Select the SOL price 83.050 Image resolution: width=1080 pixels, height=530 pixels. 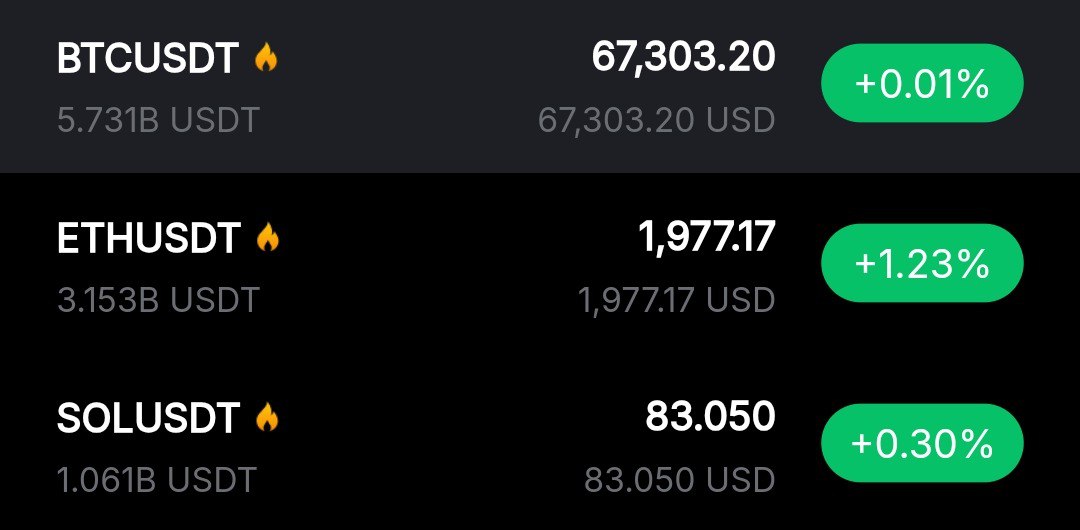pyautogui.click(x=710, y=416)
